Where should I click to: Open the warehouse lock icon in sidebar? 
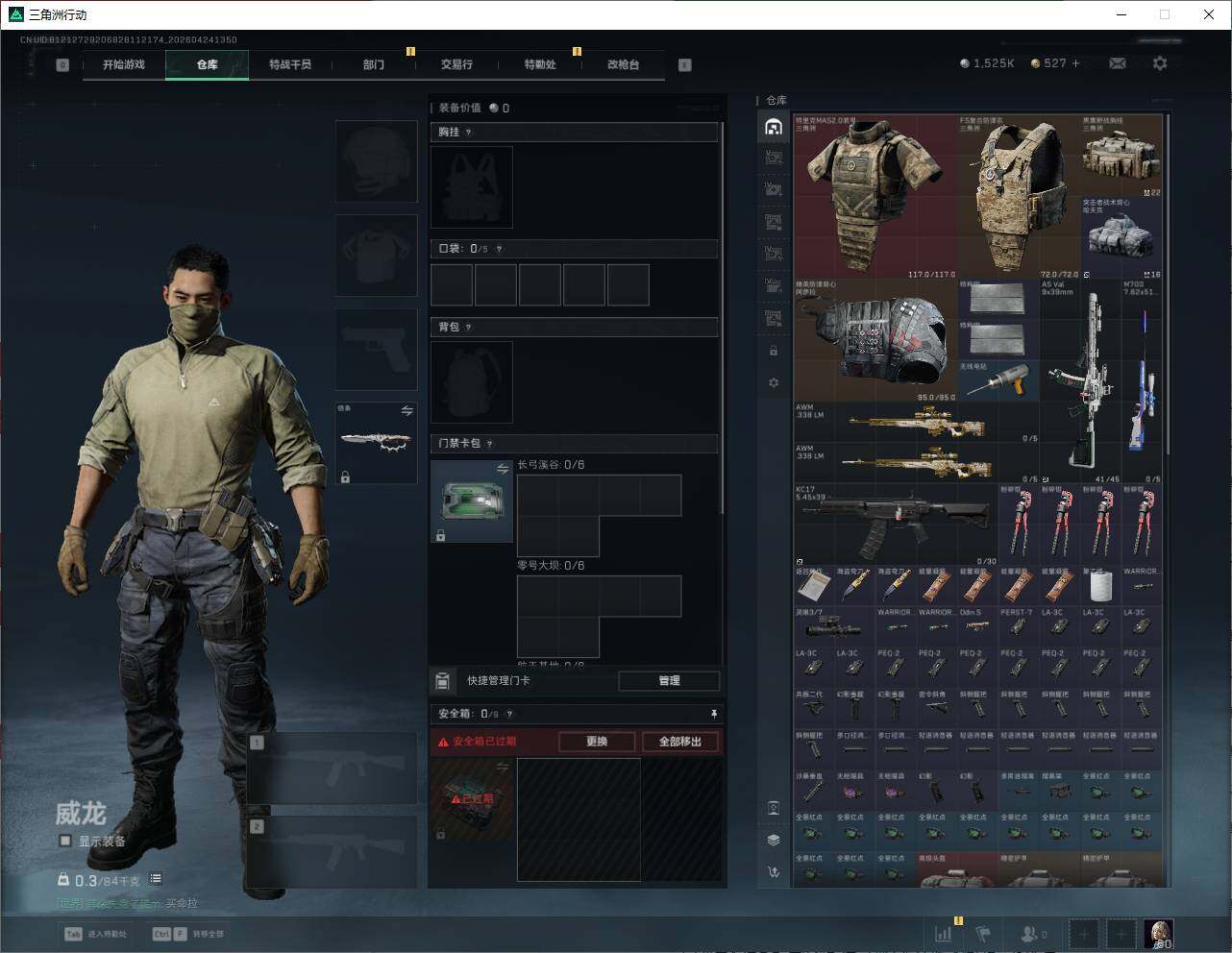[774, 351]
